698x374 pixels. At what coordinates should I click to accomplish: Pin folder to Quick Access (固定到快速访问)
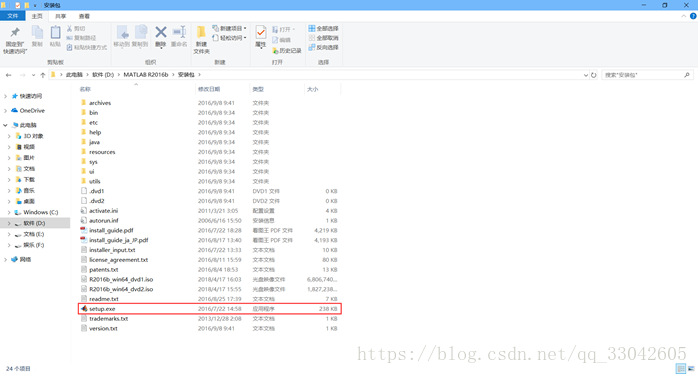15,40
